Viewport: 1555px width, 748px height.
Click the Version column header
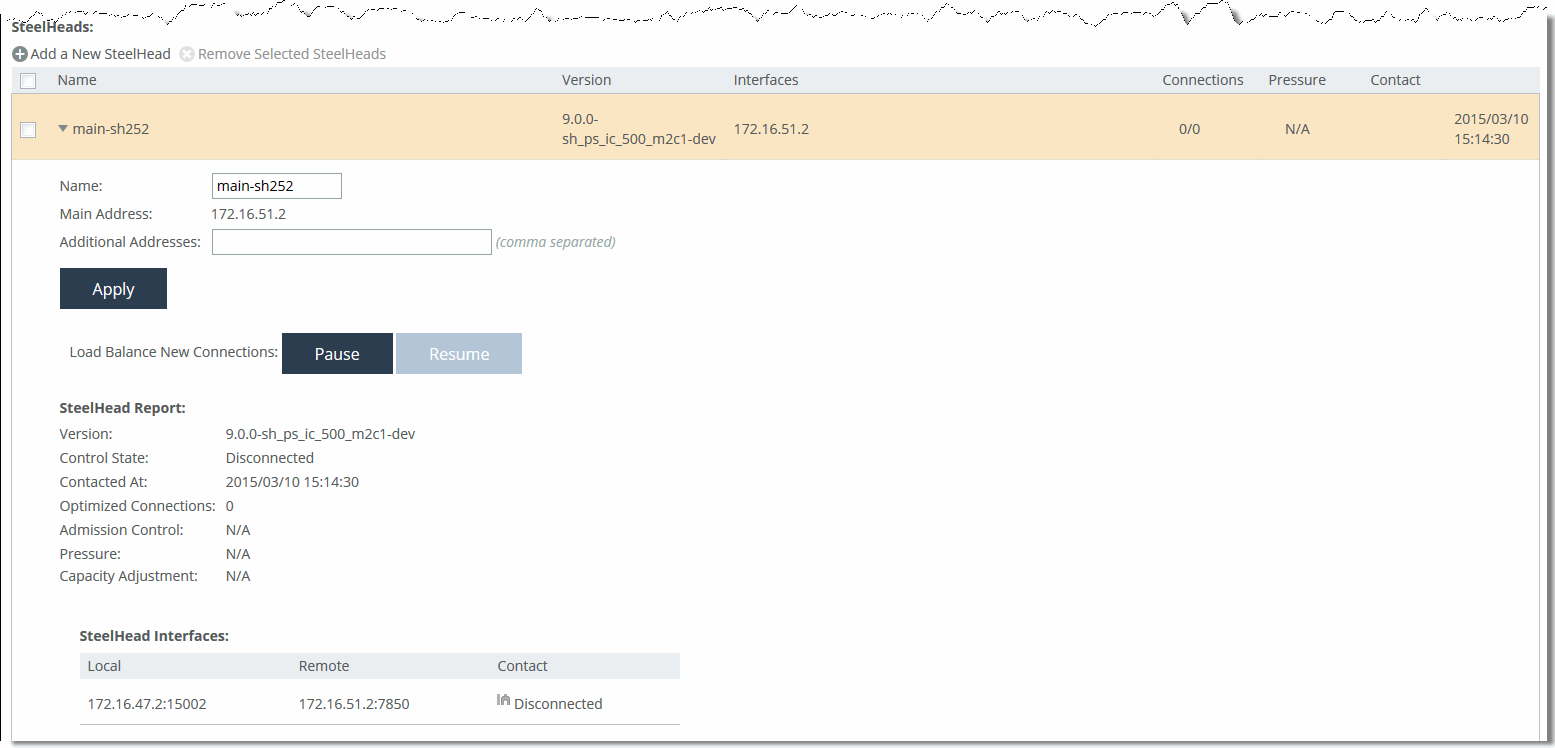(x=586, y=80)
